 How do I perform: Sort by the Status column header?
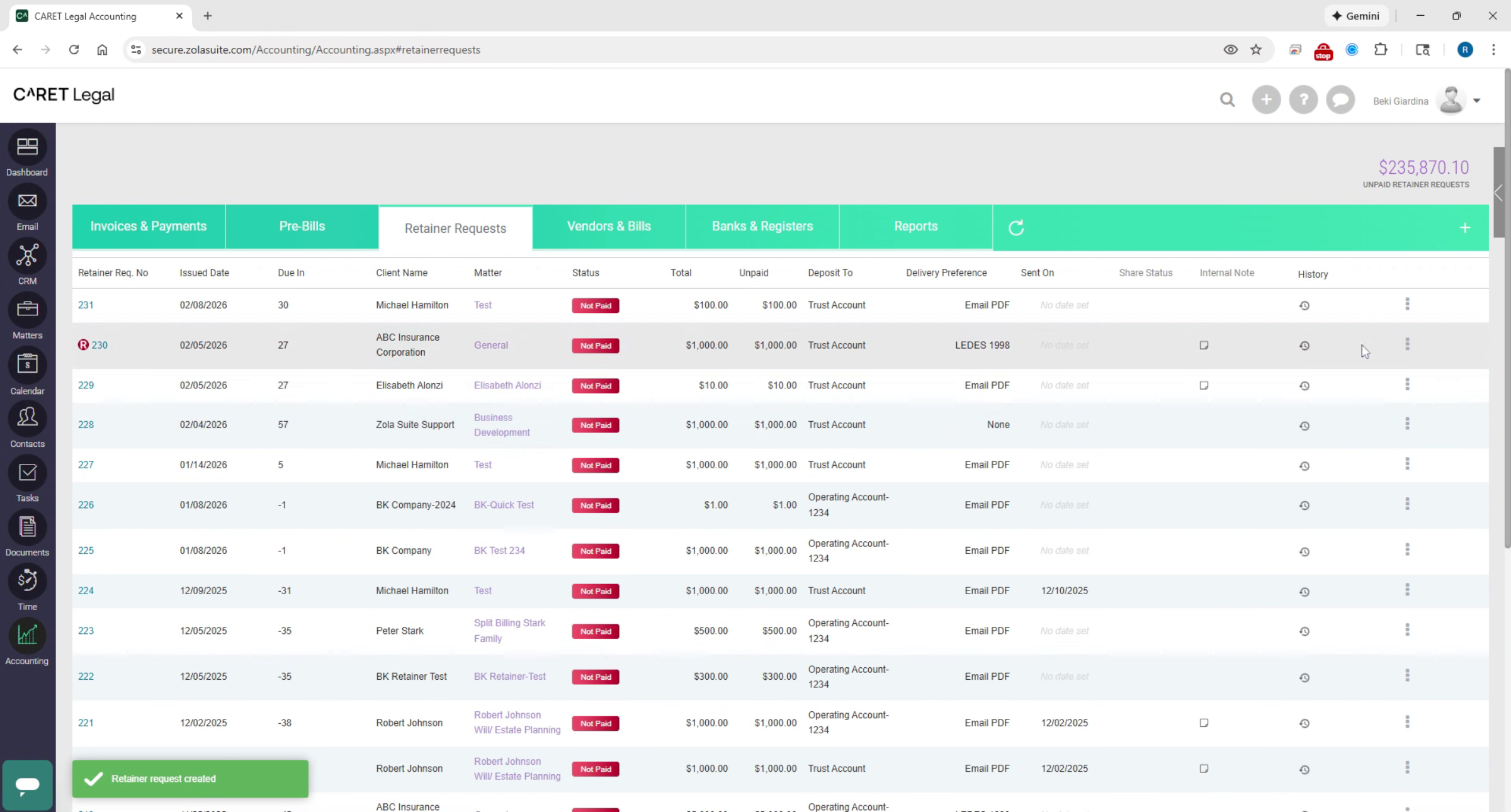click(x=586, y=273)
